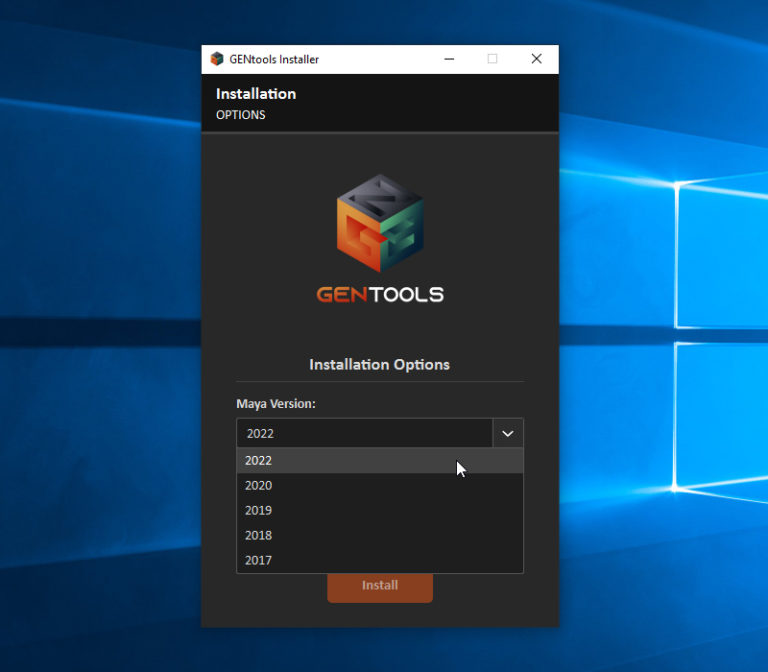Pick 2017 from the dropdown list
Image resolution: width=768 pixels, height=672 pixels.
coord(380,560)
